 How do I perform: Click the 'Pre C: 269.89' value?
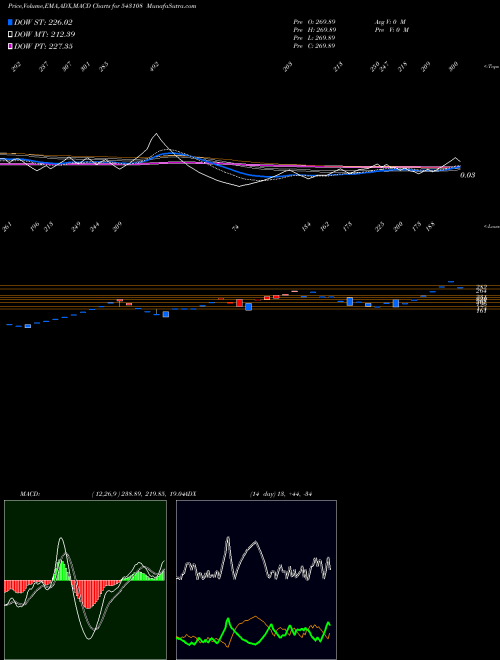(314, 46)
